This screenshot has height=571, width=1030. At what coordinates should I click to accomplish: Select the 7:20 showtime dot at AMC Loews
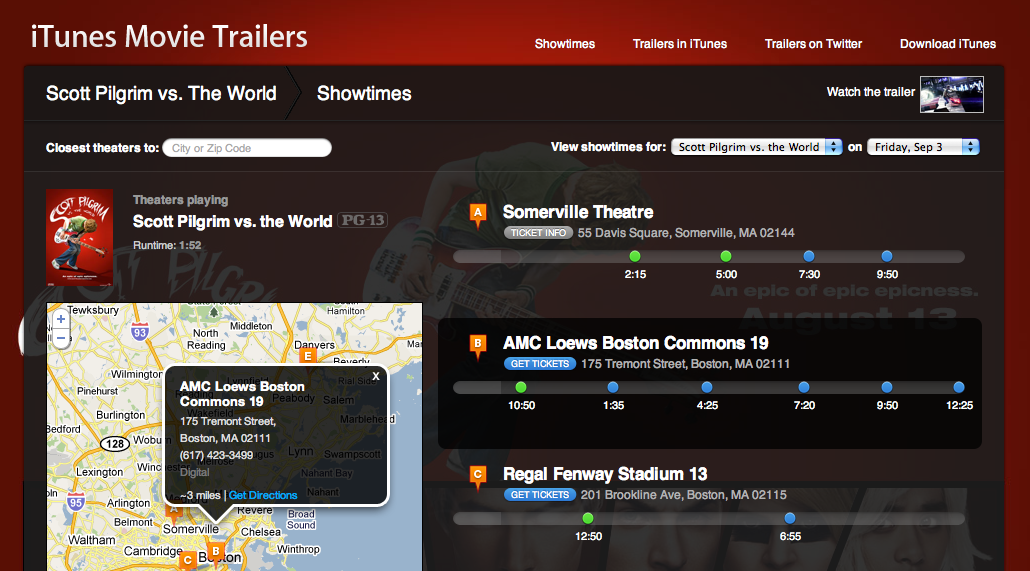click(x=804, y=387)
